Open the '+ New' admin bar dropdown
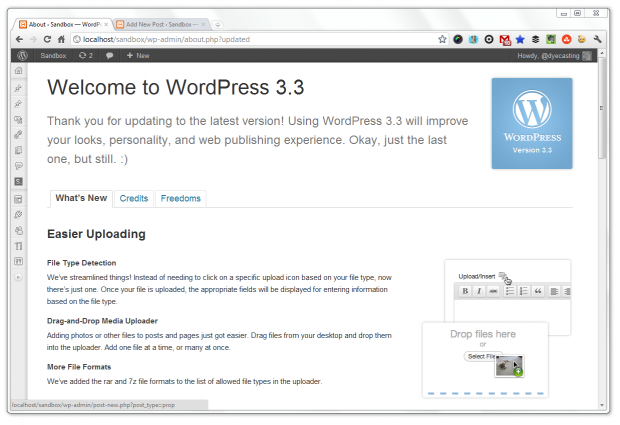This screenshot has width=620, height=425. pyautogui.click(x=138, y=56)
